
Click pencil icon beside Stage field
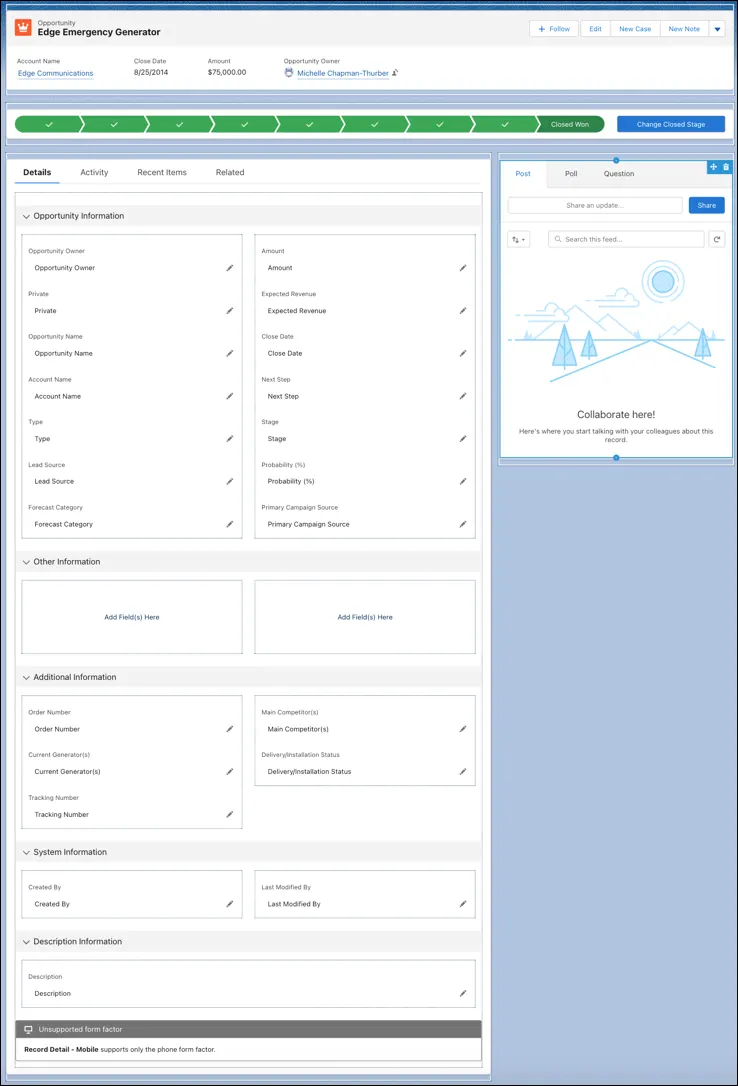tap(463, 438)
